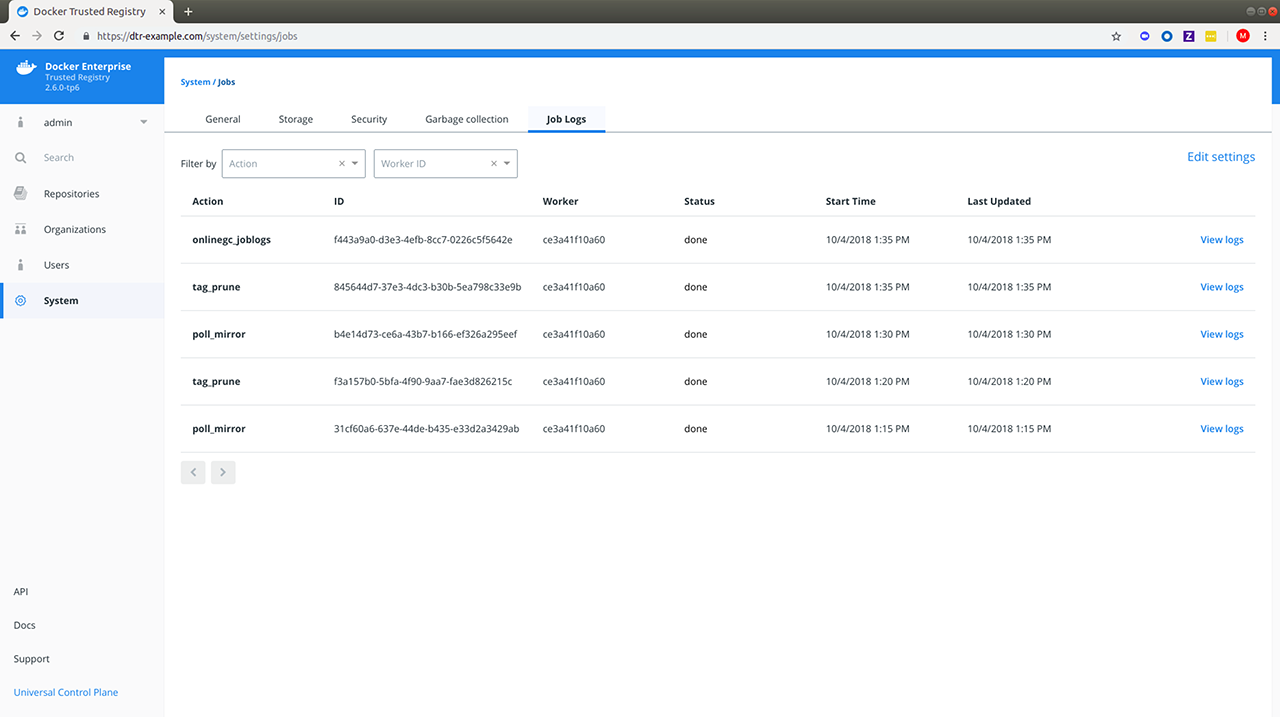This screenshot has height=717, width=1280.
Task: Click the System gear icon in sidebar
Action: (x=21, y=301)
